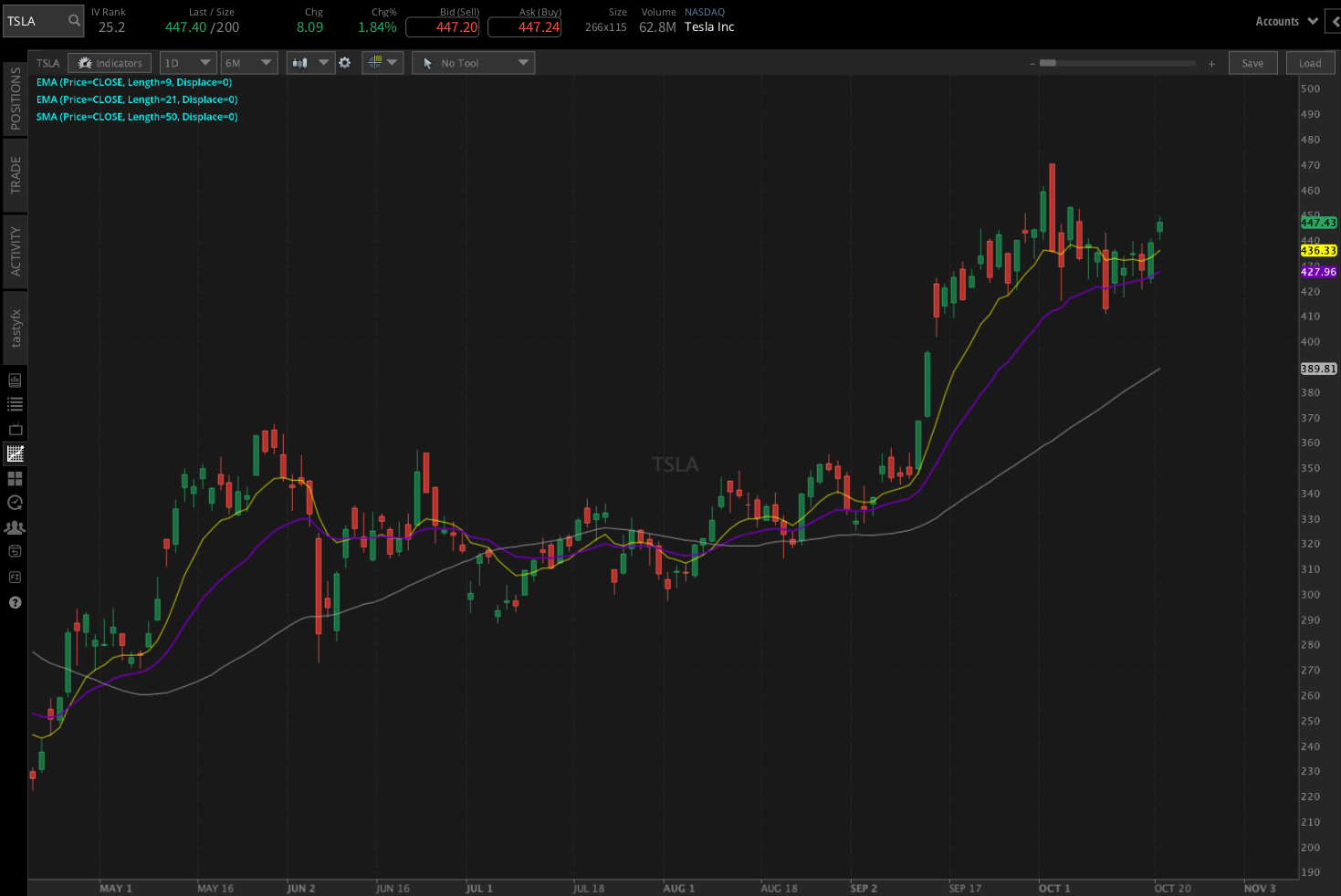Click the Bid (Sell) price 447.20
1341x896 pixels.
point(442,27)
